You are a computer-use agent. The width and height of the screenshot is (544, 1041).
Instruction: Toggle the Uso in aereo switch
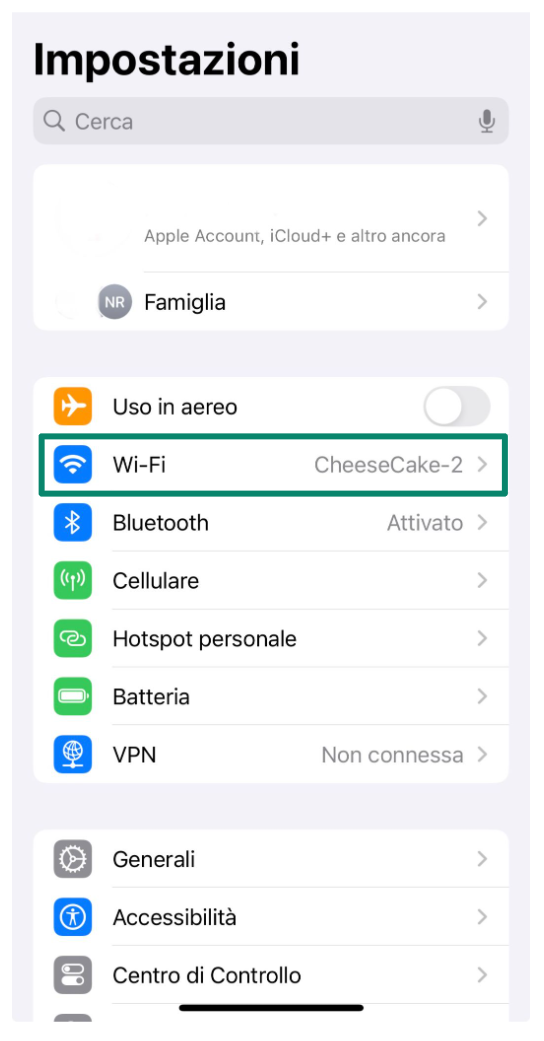coord(457,406)
